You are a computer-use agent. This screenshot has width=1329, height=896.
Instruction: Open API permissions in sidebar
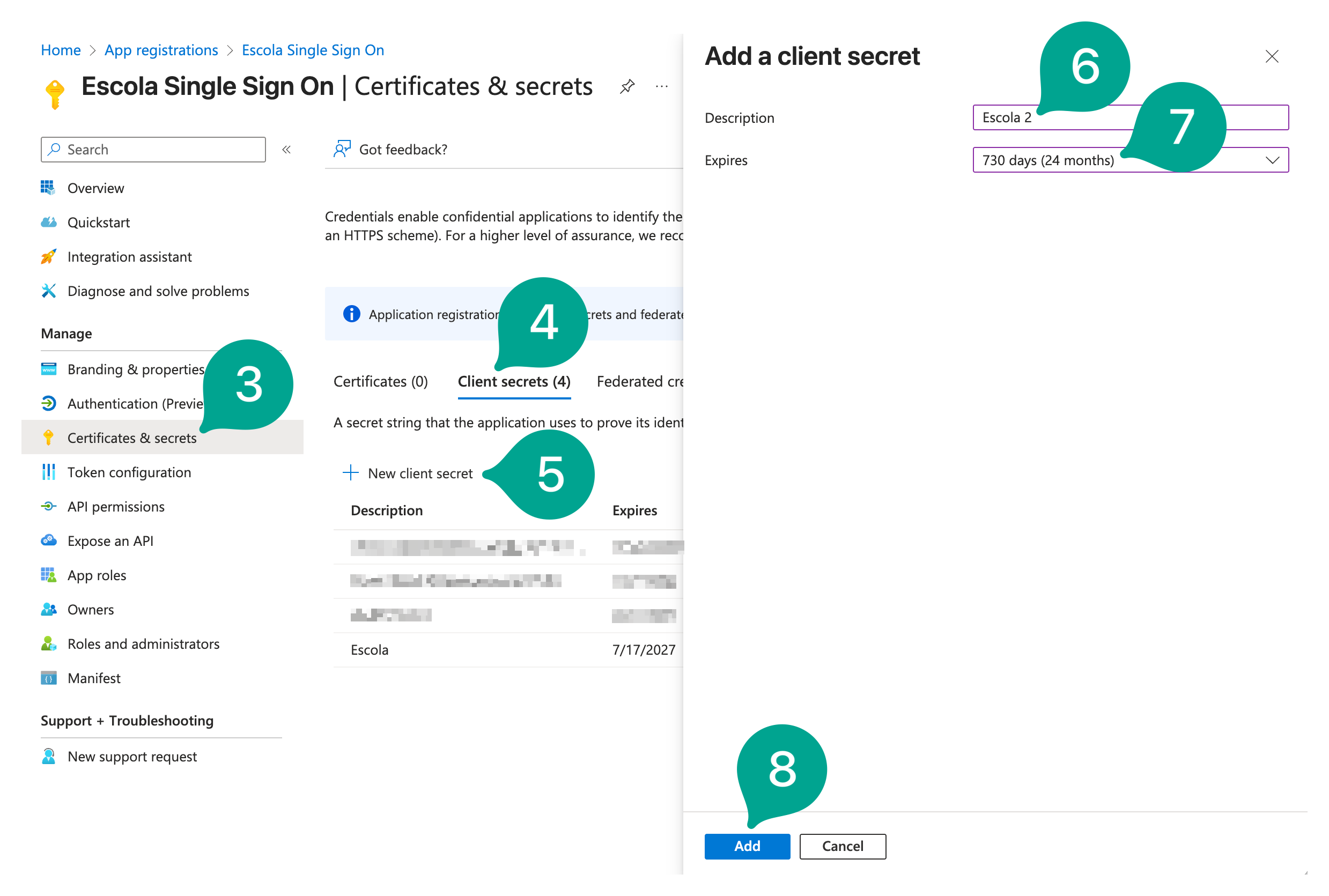point(115,506)
